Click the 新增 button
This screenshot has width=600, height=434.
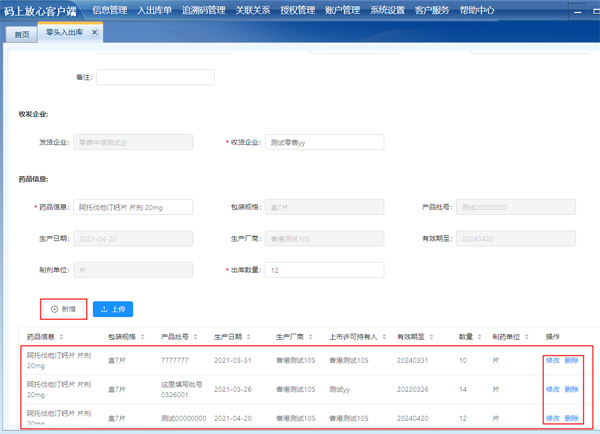pos(63,309)
